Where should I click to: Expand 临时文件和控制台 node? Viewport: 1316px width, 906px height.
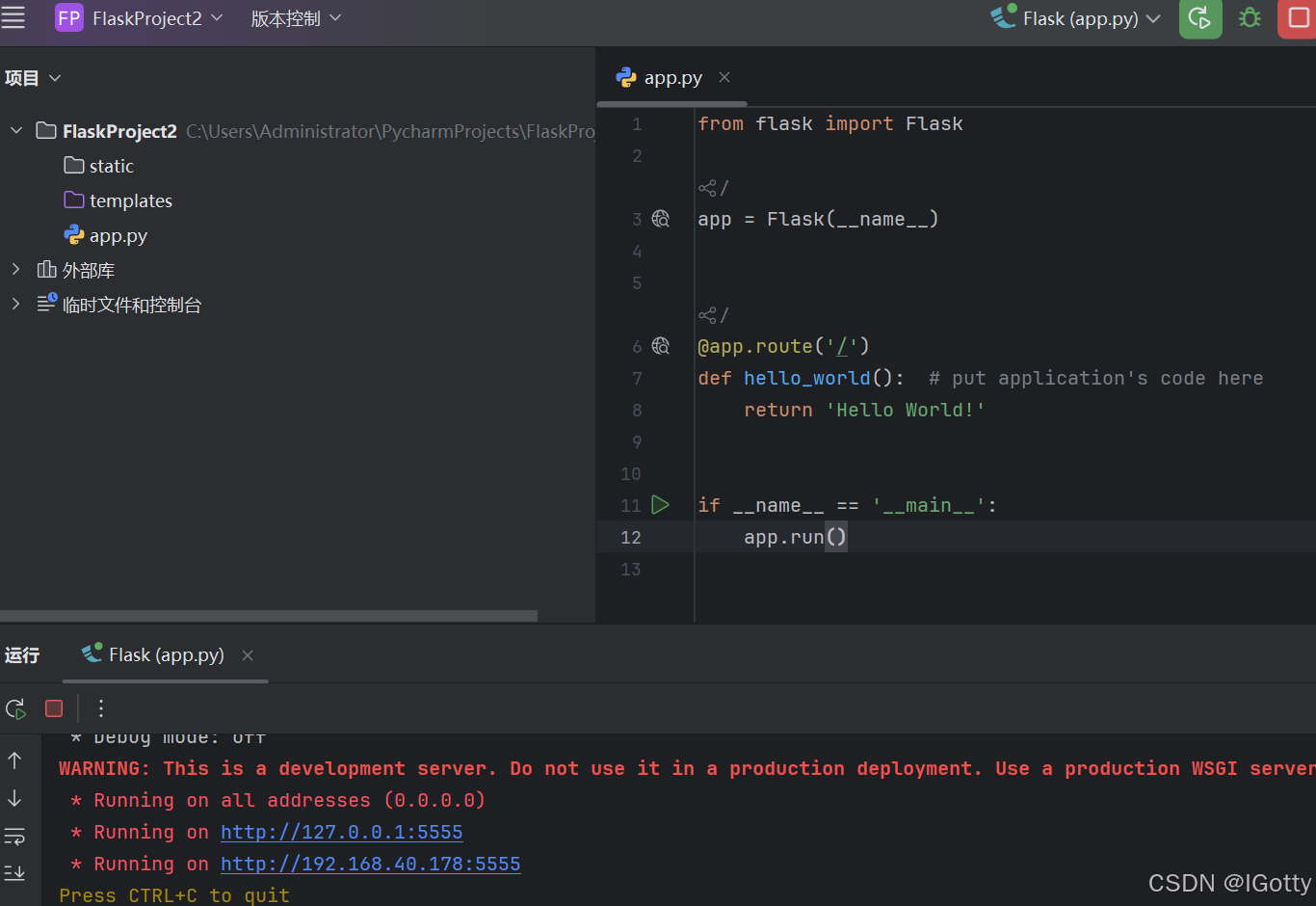[x=16, y=304]
